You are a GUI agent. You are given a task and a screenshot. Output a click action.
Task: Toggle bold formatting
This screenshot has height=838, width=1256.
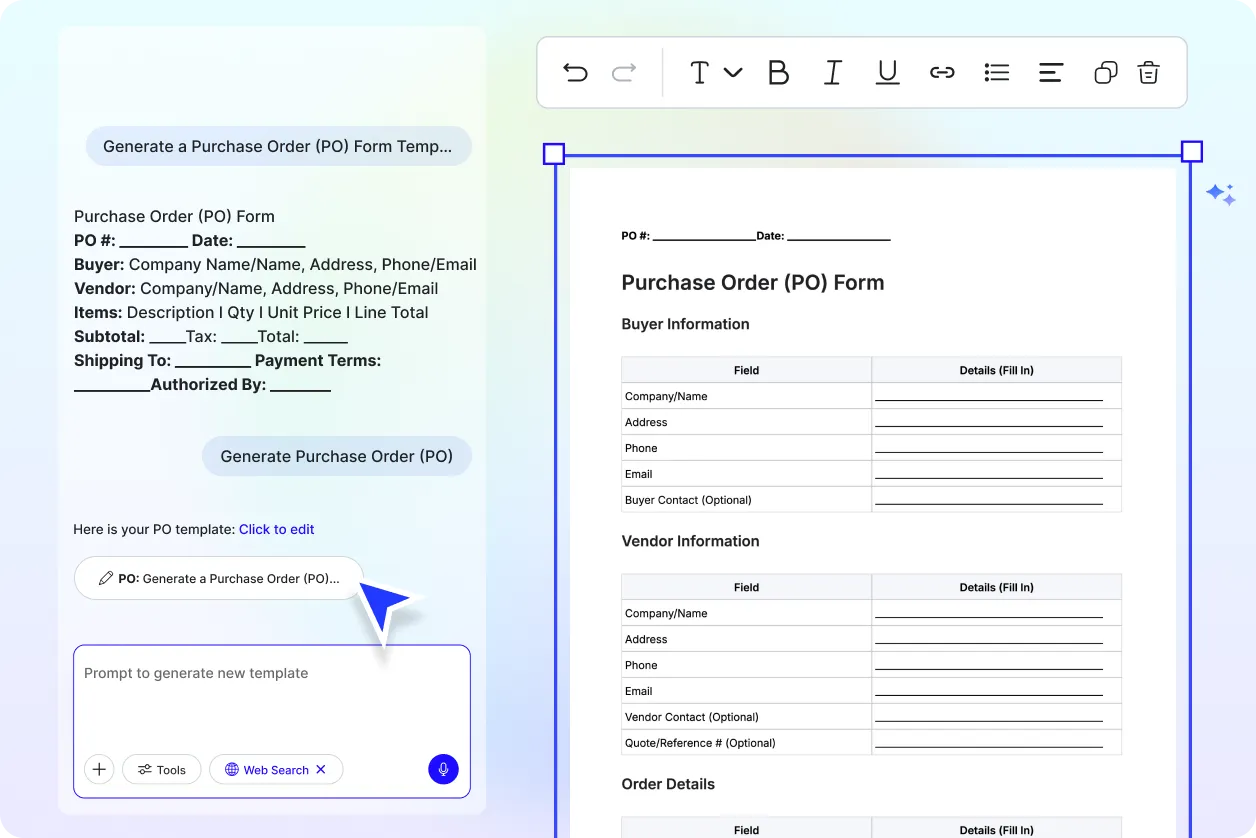click(x=778, y=72)
